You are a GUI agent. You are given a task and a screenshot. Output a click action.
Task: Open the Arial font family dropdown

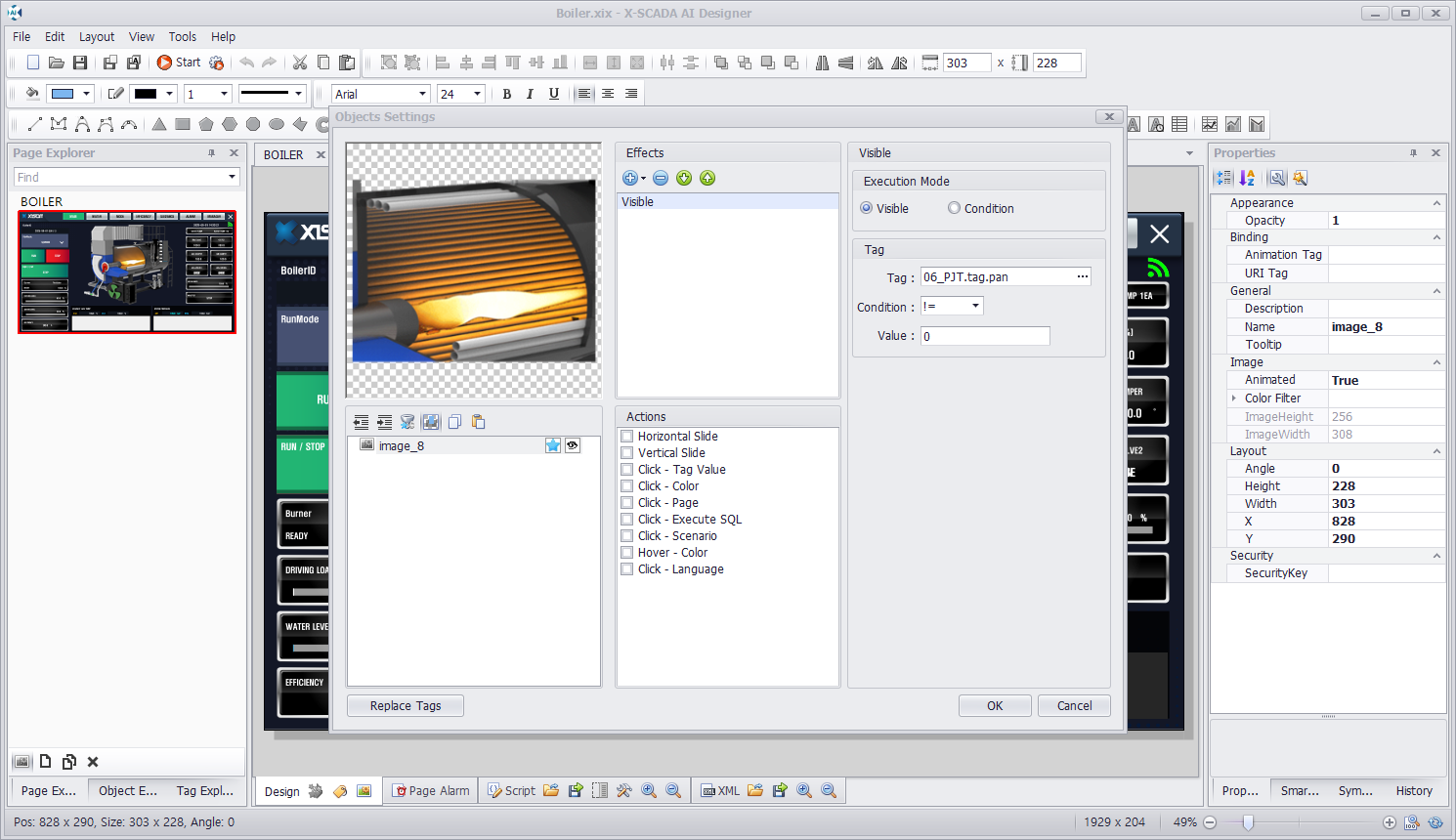coord(422,94)
